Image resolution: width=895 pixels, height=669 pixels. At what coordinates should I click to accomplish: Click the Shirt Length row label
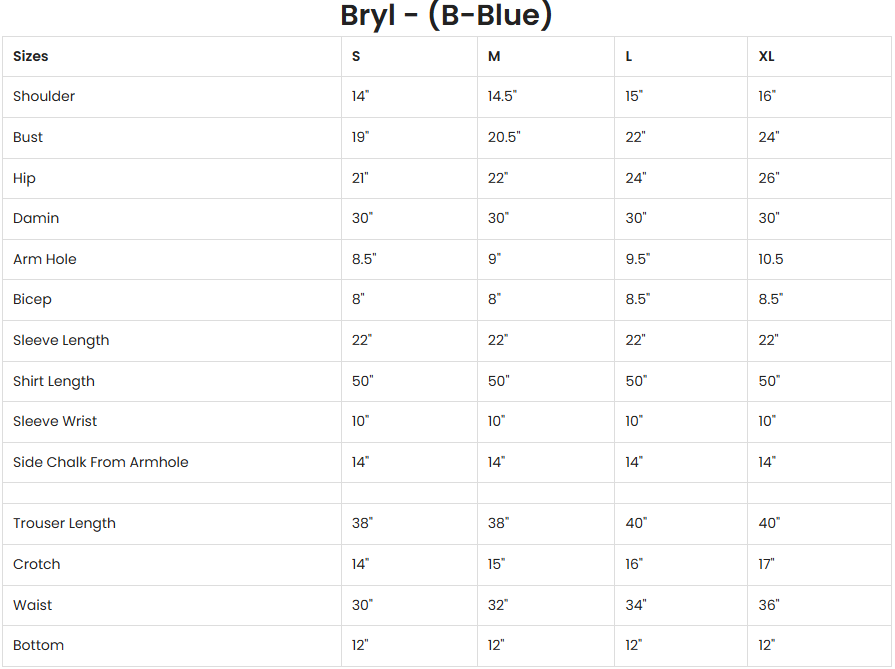[x=54, y=381]
